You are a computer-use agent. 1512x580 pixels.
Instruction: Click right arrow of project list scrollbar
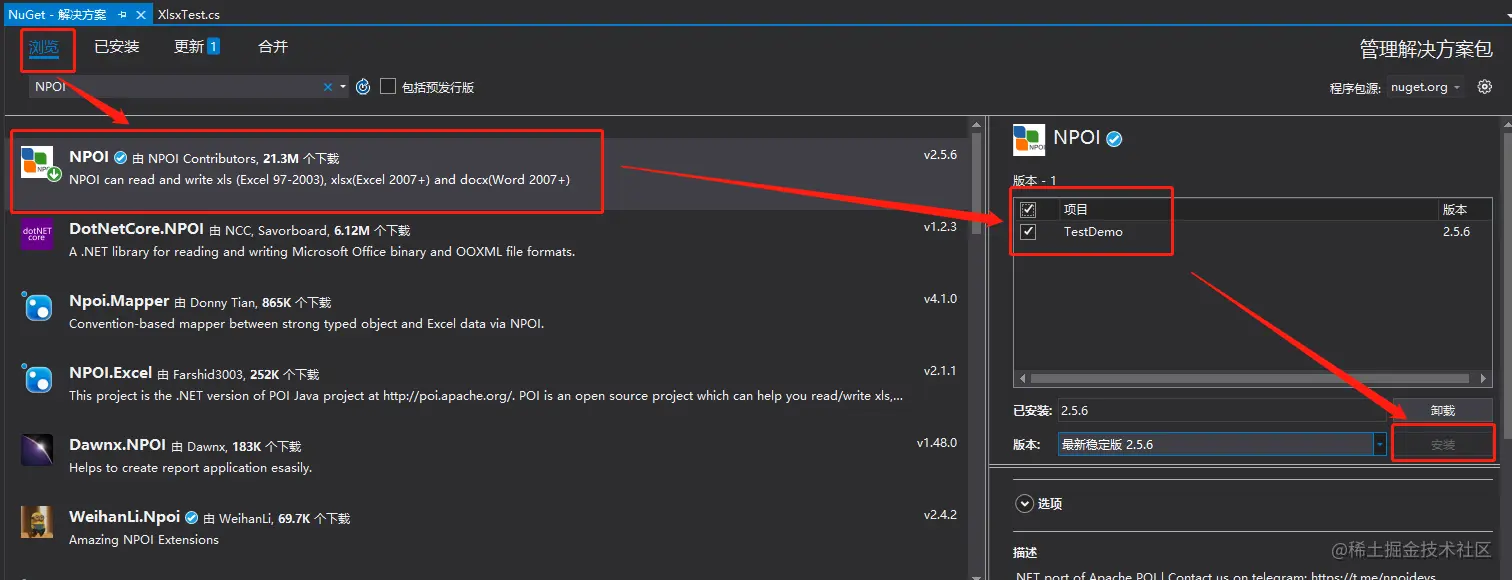pos(1485,379)
